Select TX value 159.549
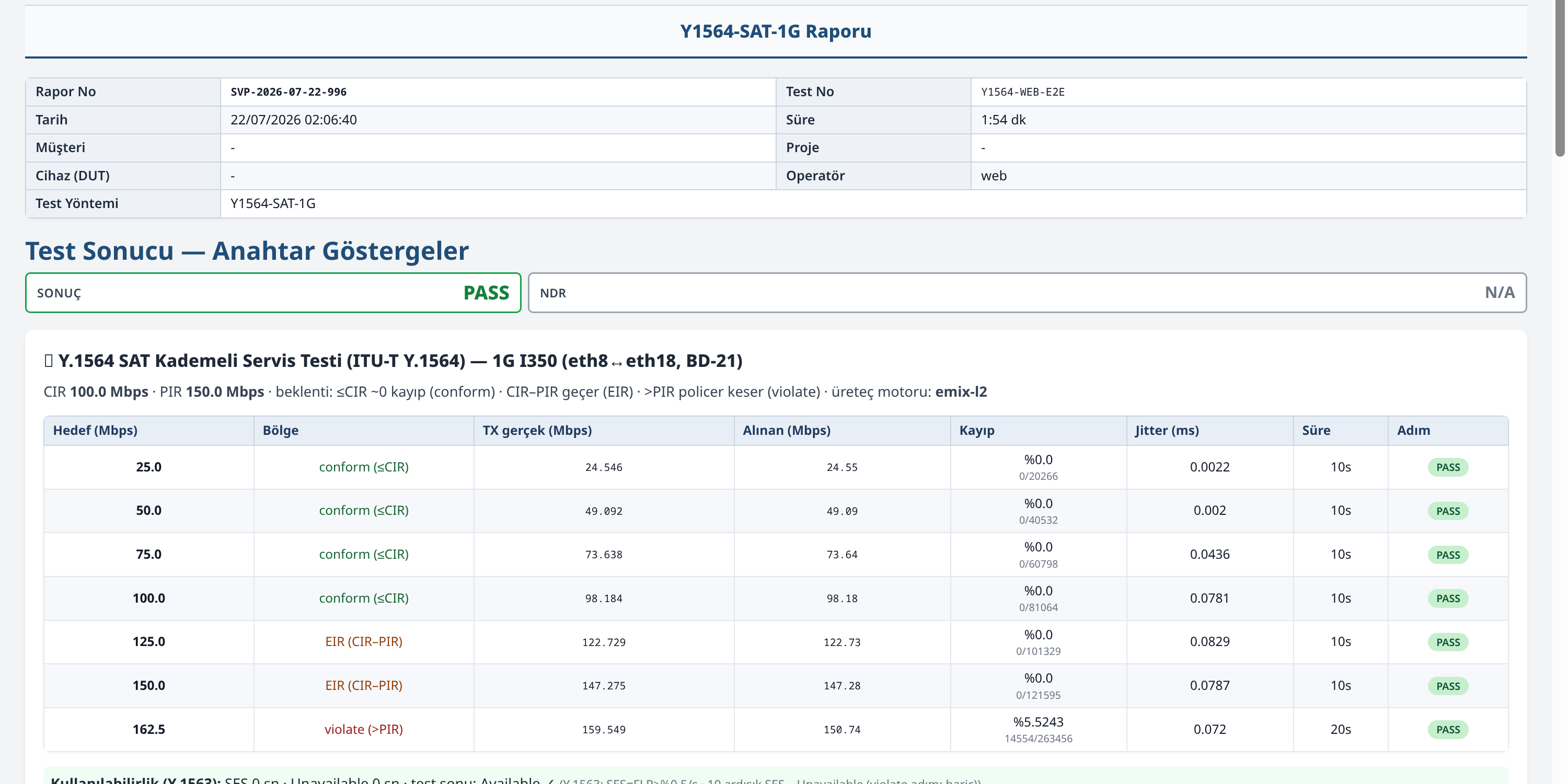Image resolution: width=1568 pixels, height=784 pixels. point(604,730)
